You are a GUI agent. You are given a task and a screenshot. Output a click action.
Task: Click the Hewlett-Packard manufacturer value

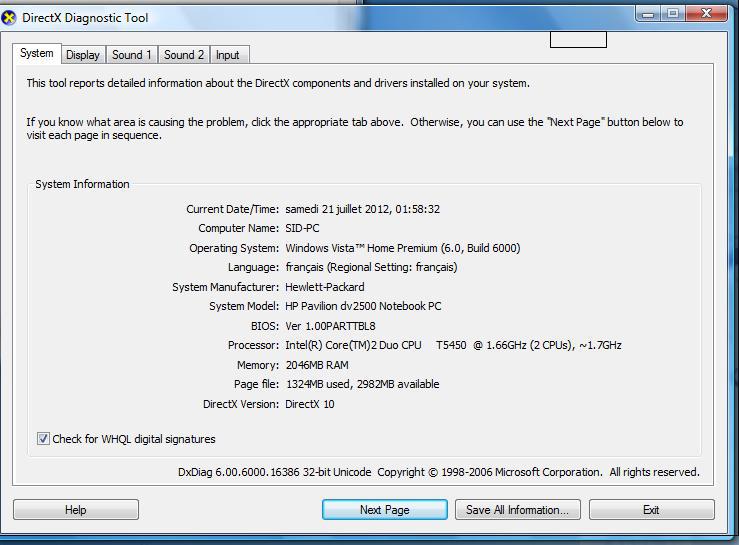click(325, 287)
